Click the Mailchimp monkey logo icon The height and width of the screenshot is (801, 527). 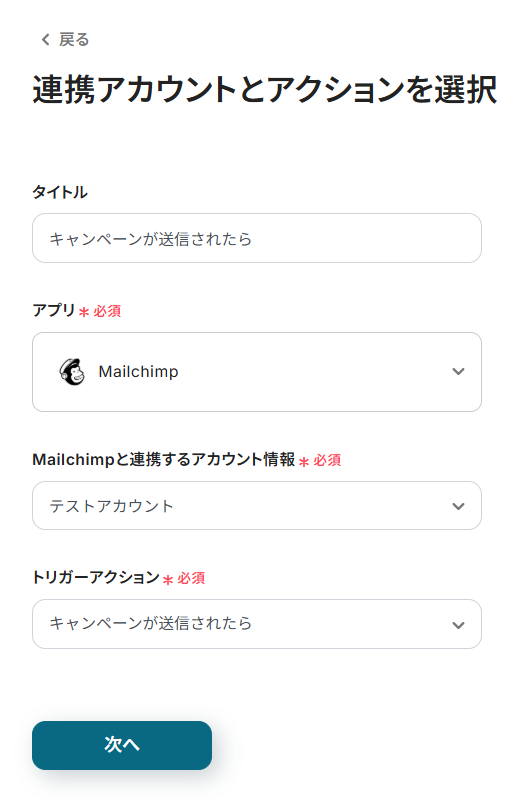(x=72, y=371)
